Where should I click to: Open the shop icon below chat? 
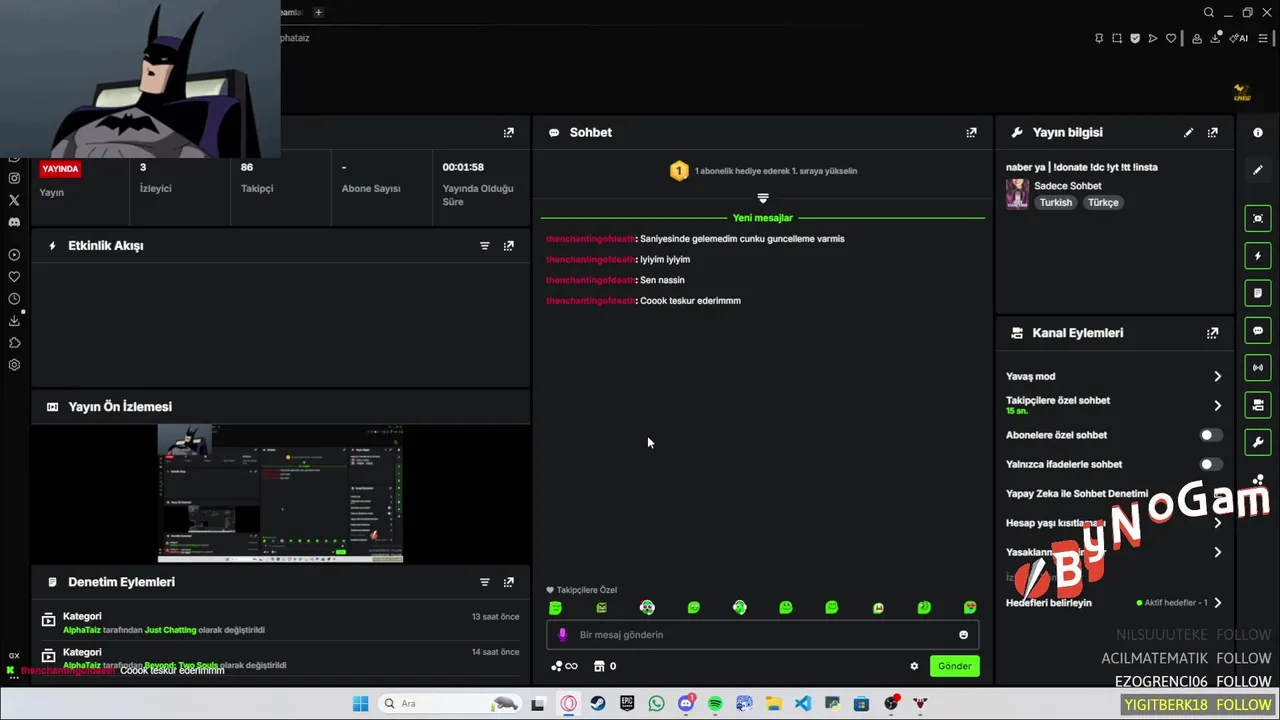(599, 666)
